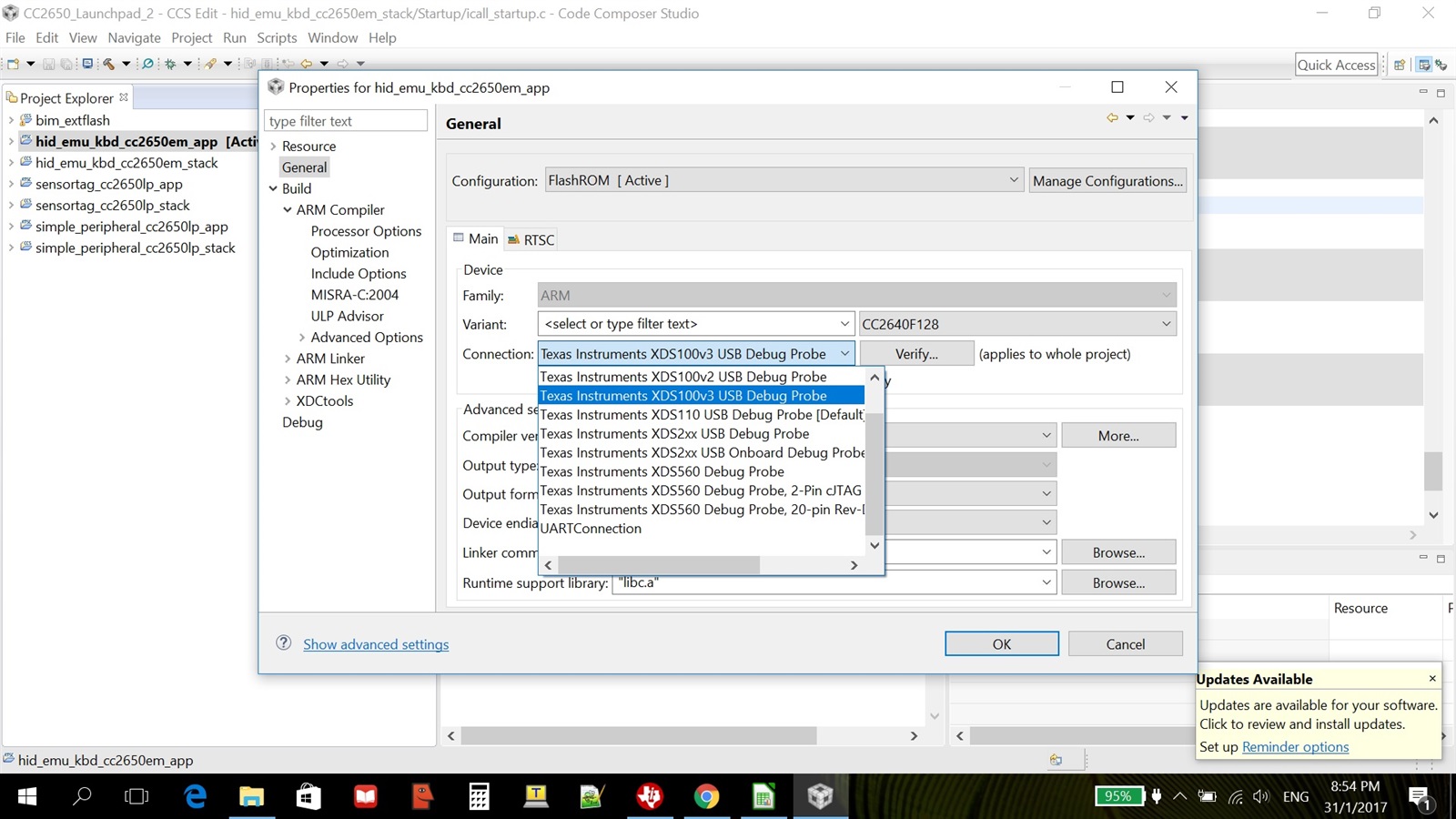Click the Open Perspective icon

[x=1400, y=65]
